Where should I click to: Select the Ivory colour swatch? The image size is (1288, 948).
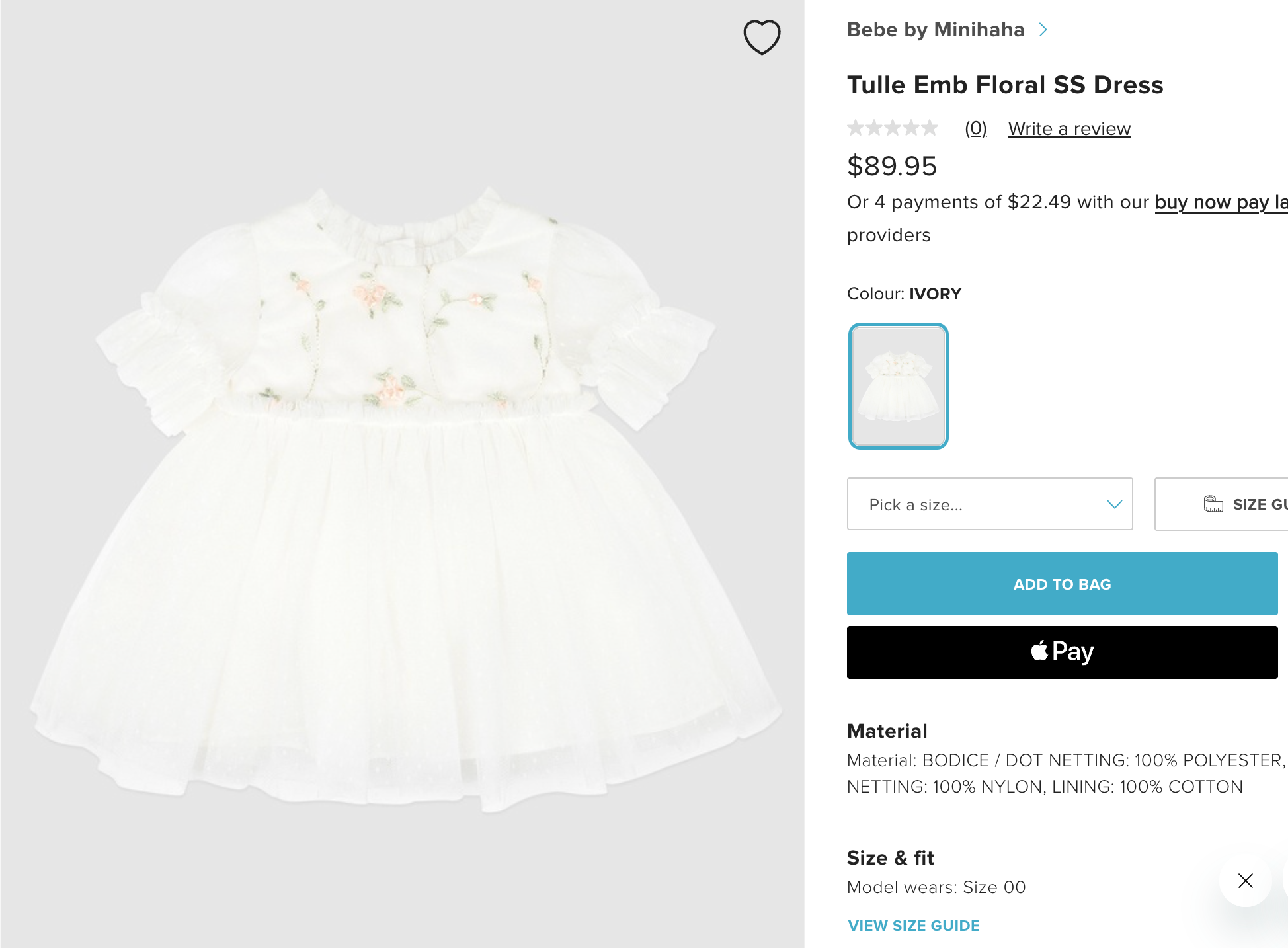(898, 386)
